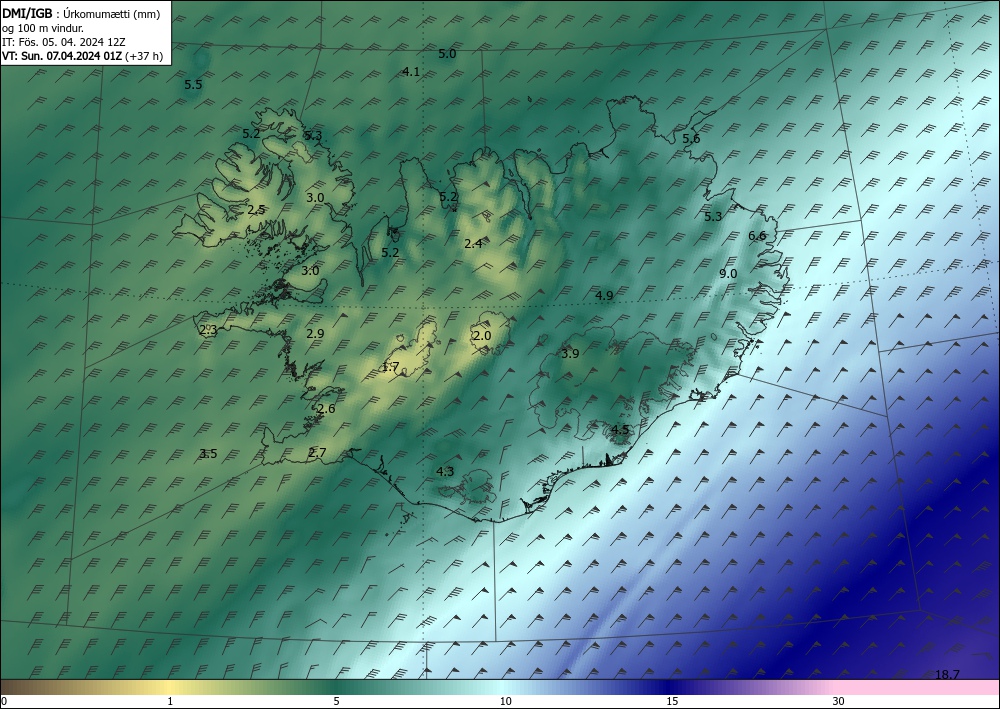Click the 'DMI/IGB : Úrkomumætti (mm)' title line

pyautogui.click(x=80, y=13)
